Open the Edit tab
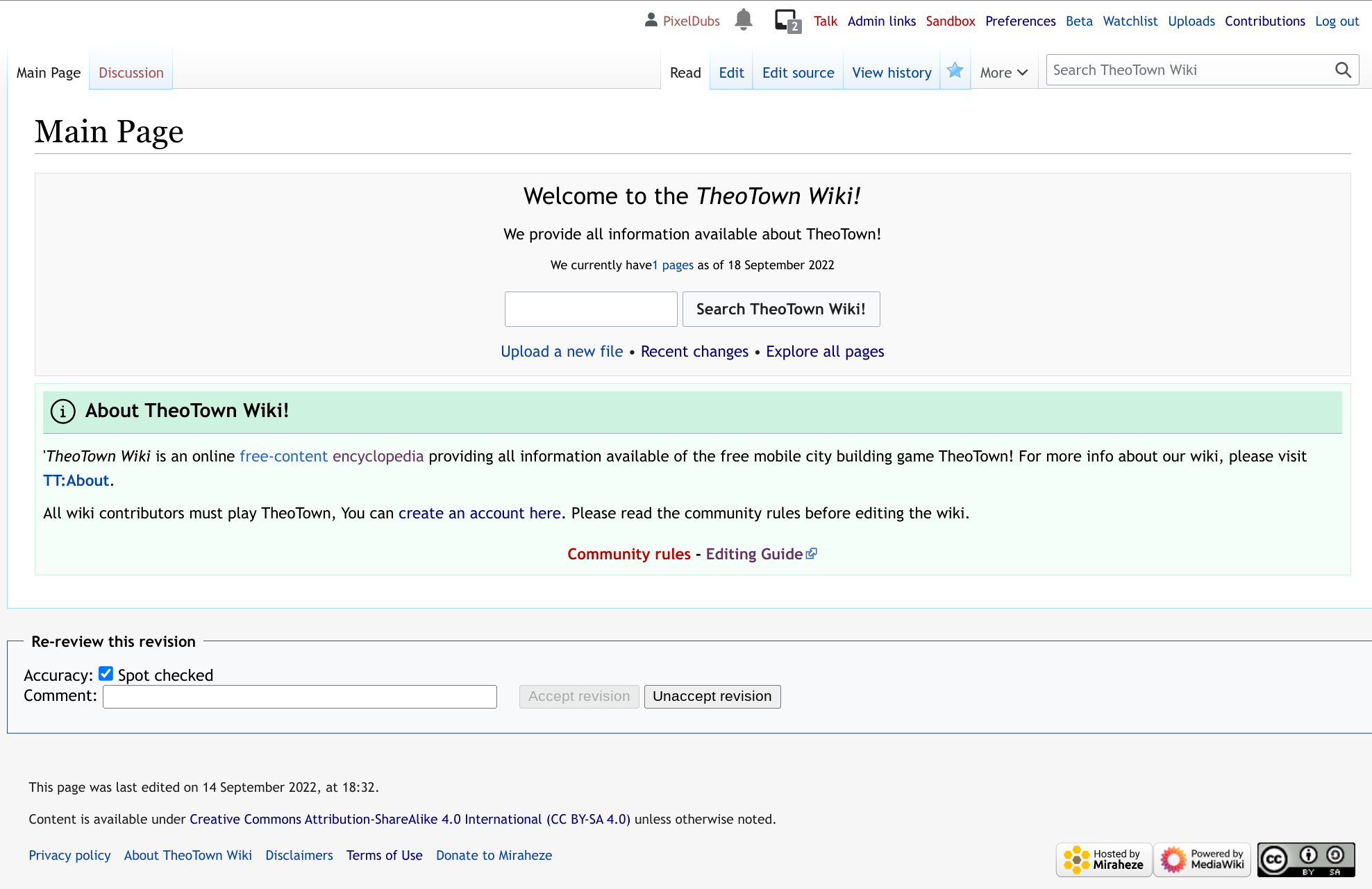The height and width of the screenshot is (889, 1372). [x=731, y=73]
